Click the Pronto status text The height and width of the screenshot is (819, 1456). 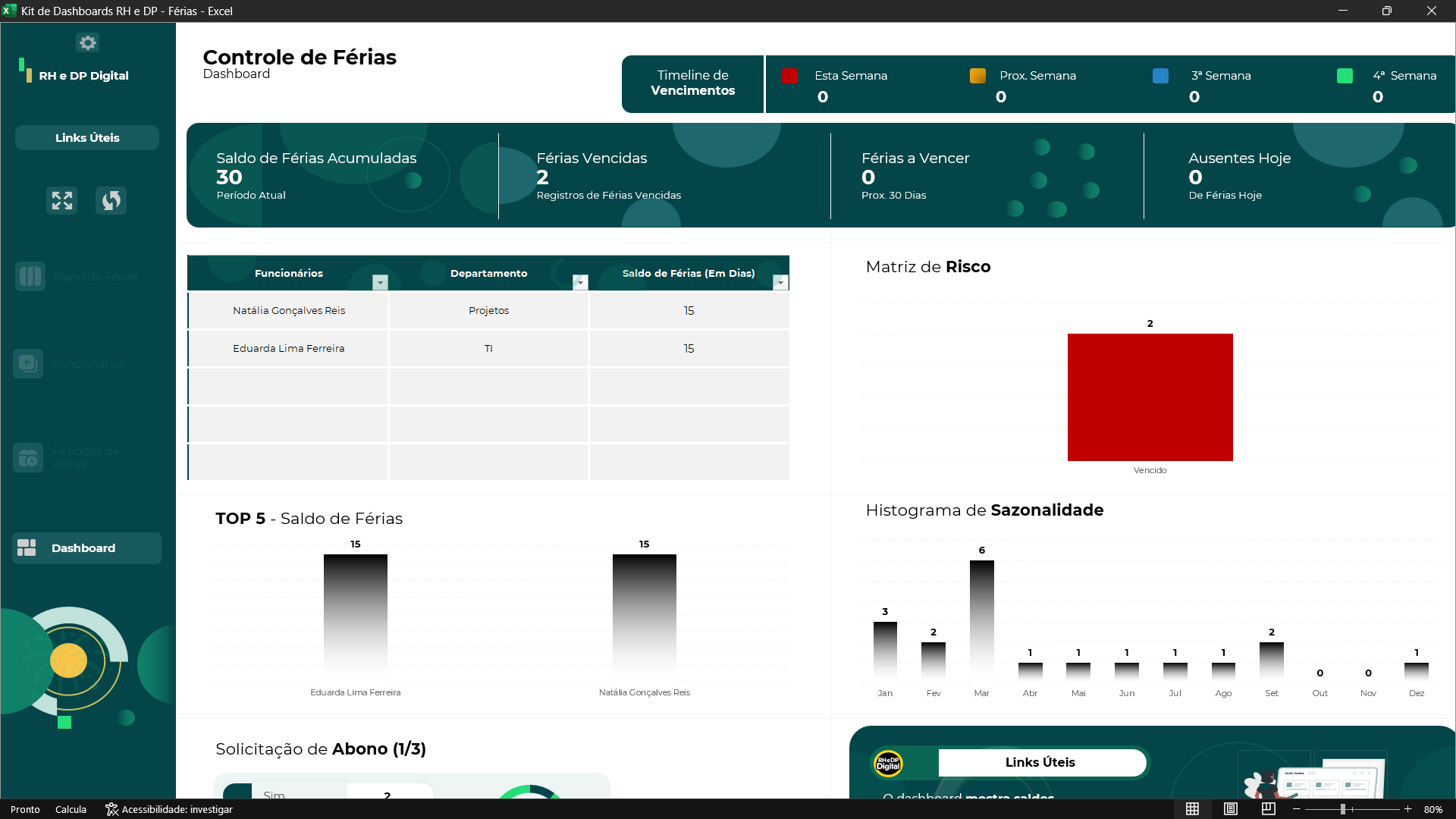25,809
